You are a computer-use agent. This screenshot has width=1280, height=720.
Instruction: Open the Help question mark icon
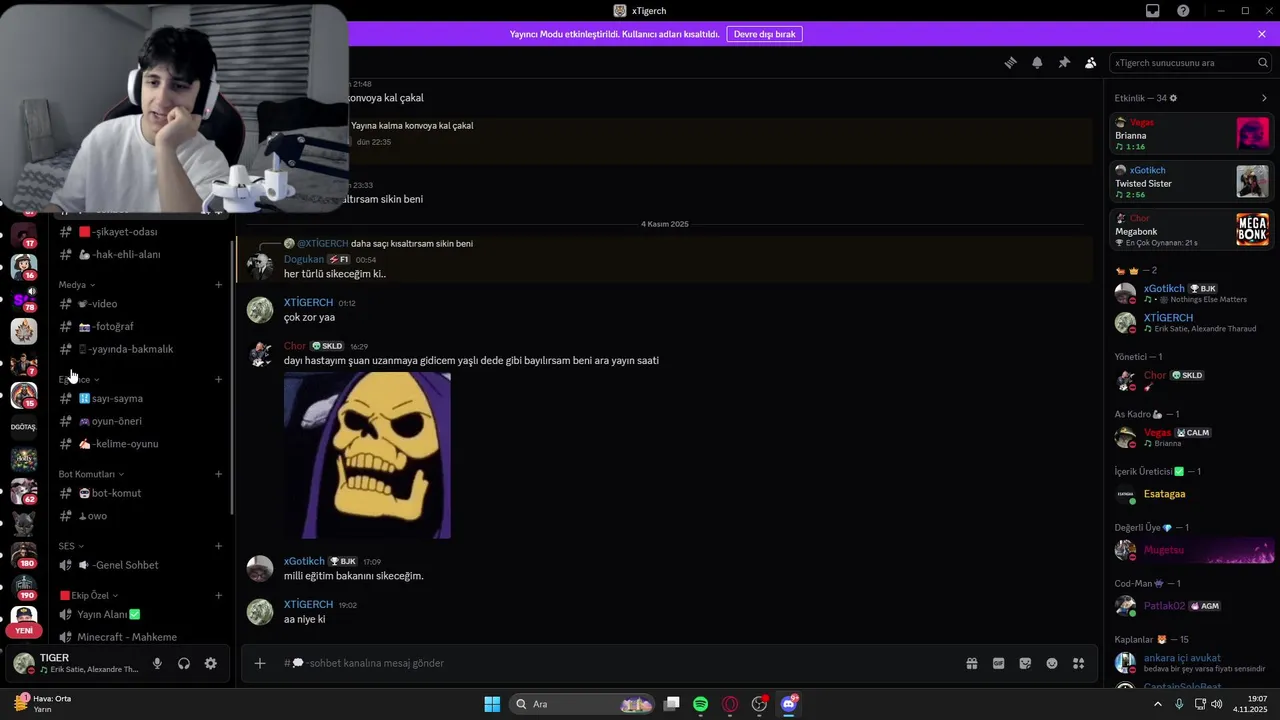pos(1183,11)
